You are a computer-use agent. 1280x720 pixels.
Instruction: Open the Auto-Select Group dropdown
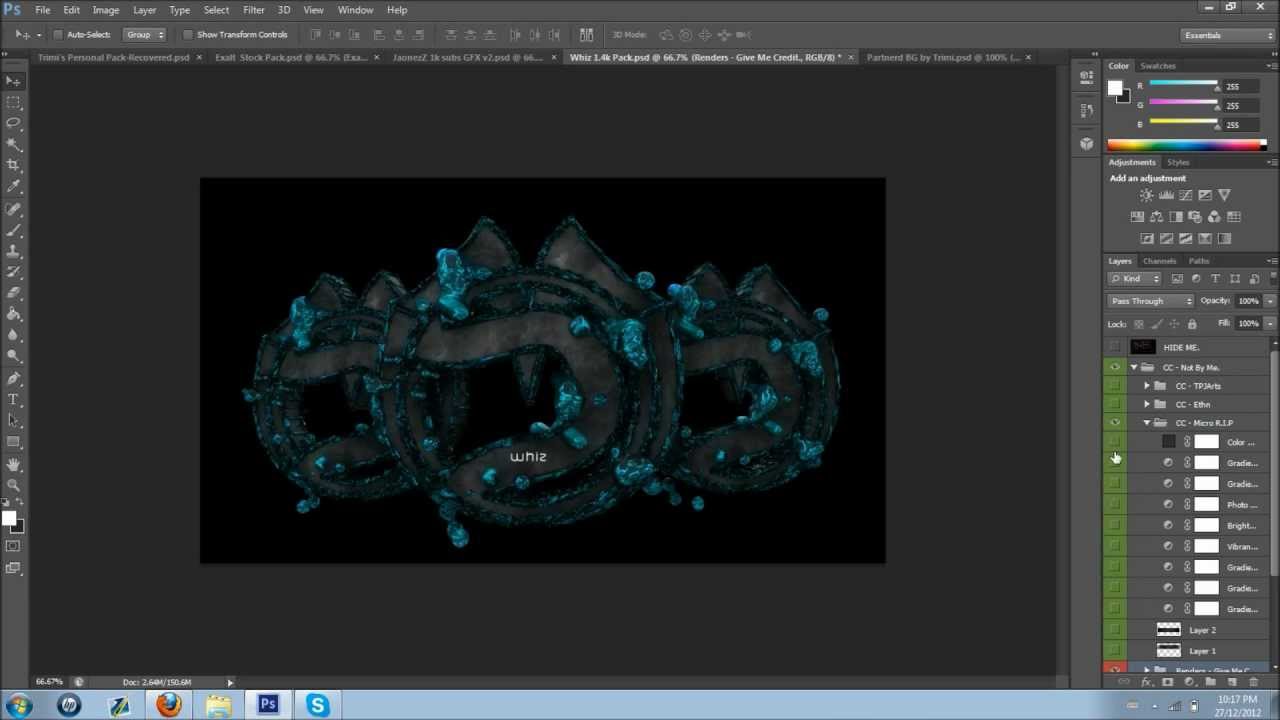click(x=146, y=35)
